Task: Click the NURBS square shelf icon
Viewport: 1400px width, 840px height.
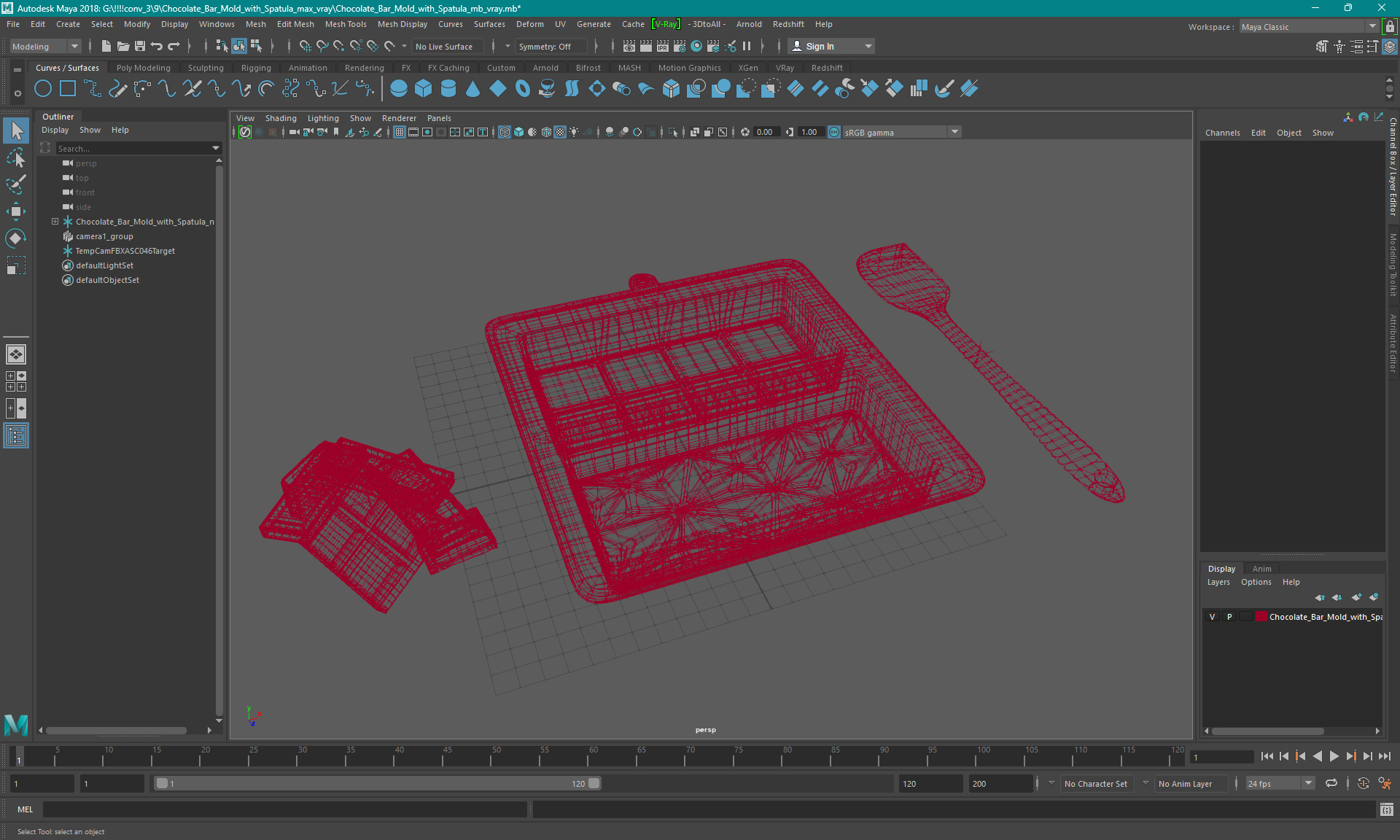Action: coord(68,89)
